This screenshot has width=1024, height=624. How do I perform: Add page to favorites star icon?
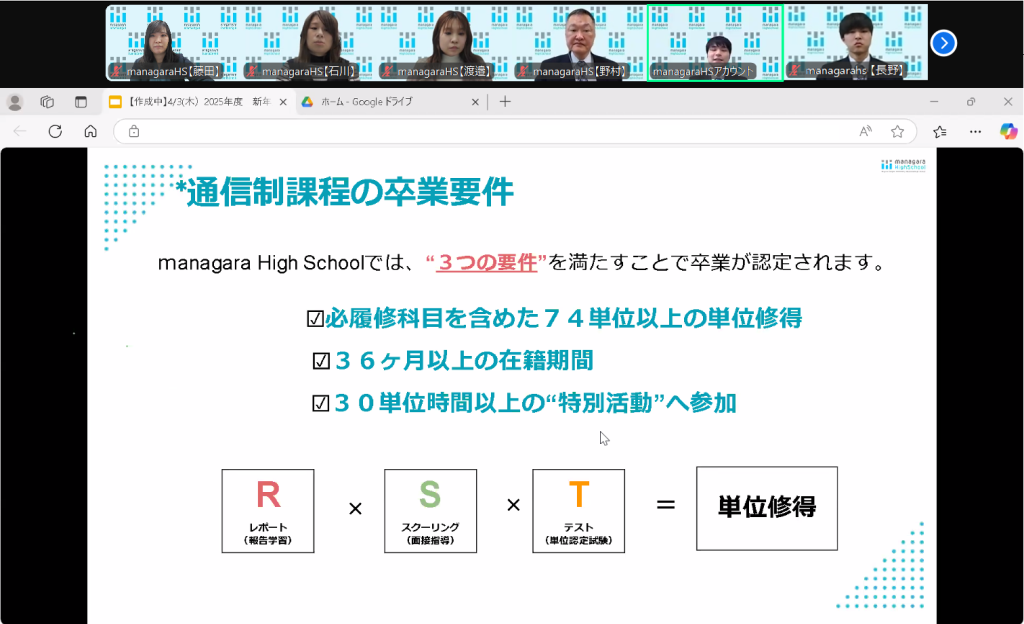[x=897, y=131]
